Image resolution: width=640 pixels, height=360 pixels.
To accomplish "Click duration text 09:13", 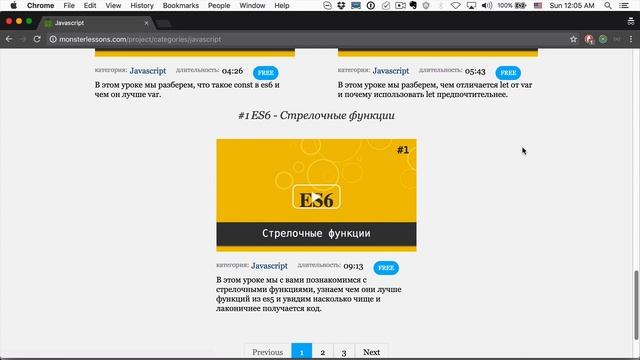I will (353, 267).
